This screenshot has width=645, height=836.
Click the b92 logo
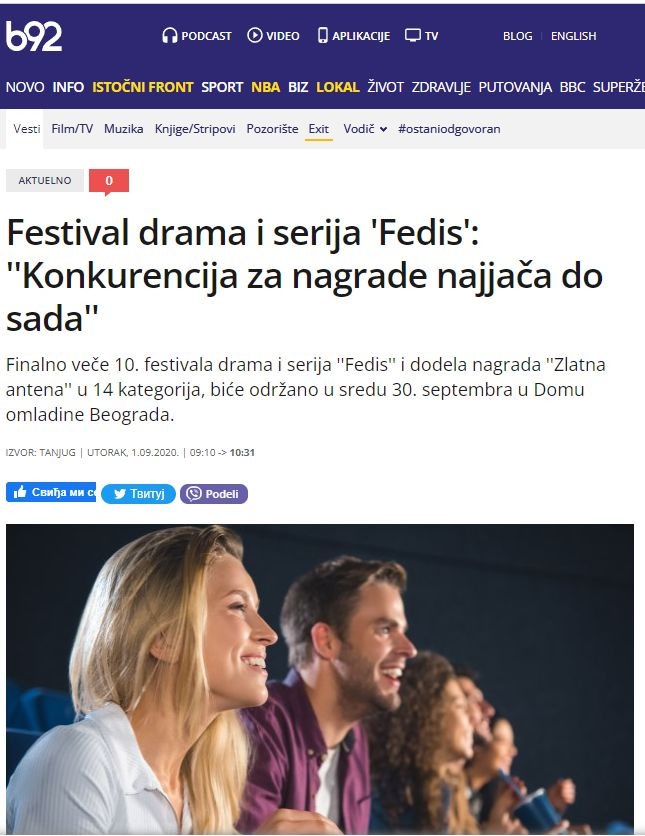tap(34, 36)
